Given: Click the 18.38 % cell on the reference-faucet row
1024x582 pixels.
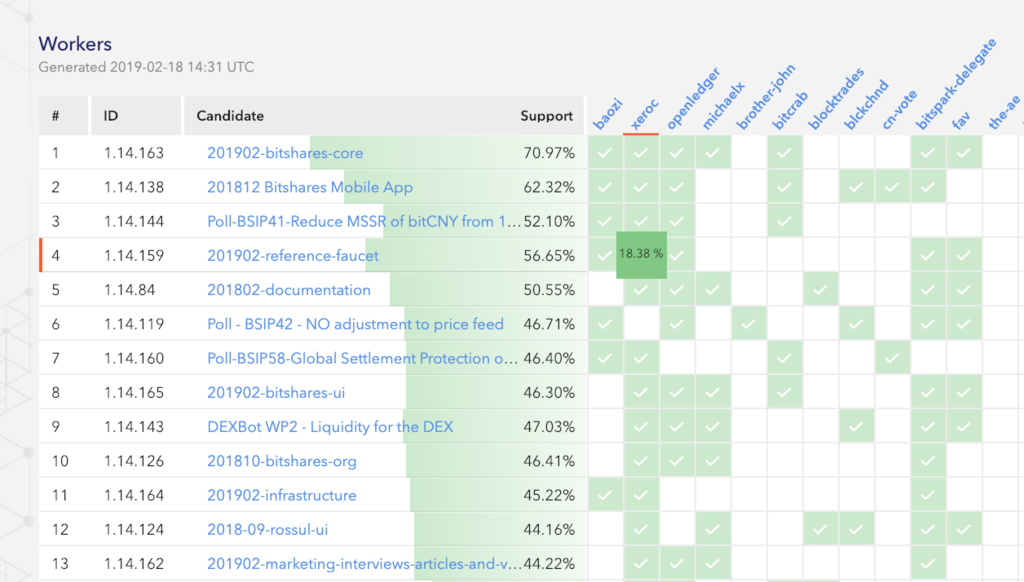Looking at the screenshot, I should click(x=641, y=255).
